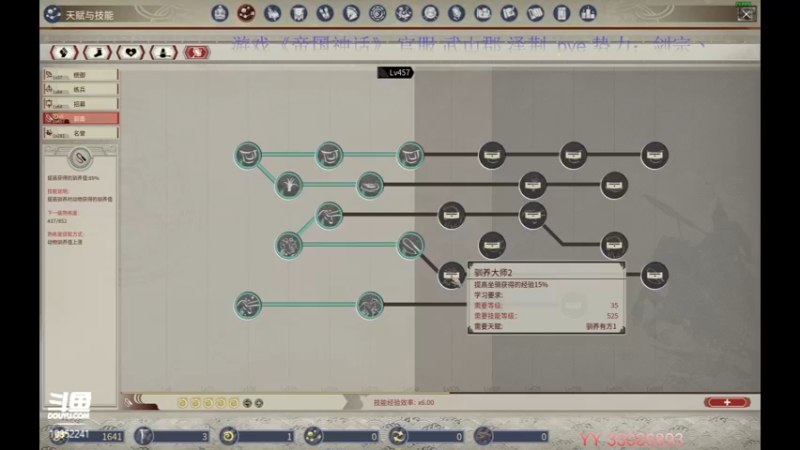Close the talents and skills window
The width and height of the screenshot is (800, 450).
(746, 14)
